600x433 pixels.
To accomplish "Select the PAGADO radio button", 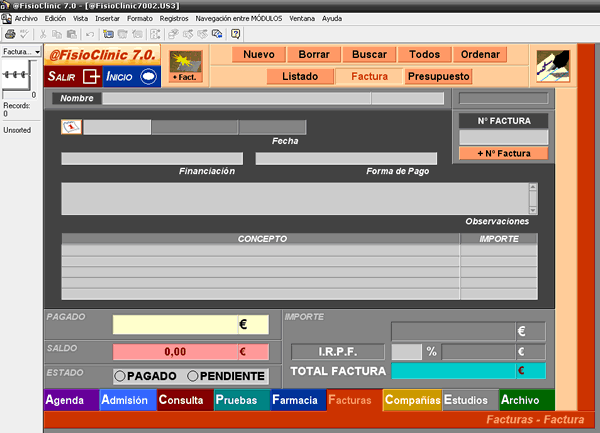I will [x=120, y=376].
